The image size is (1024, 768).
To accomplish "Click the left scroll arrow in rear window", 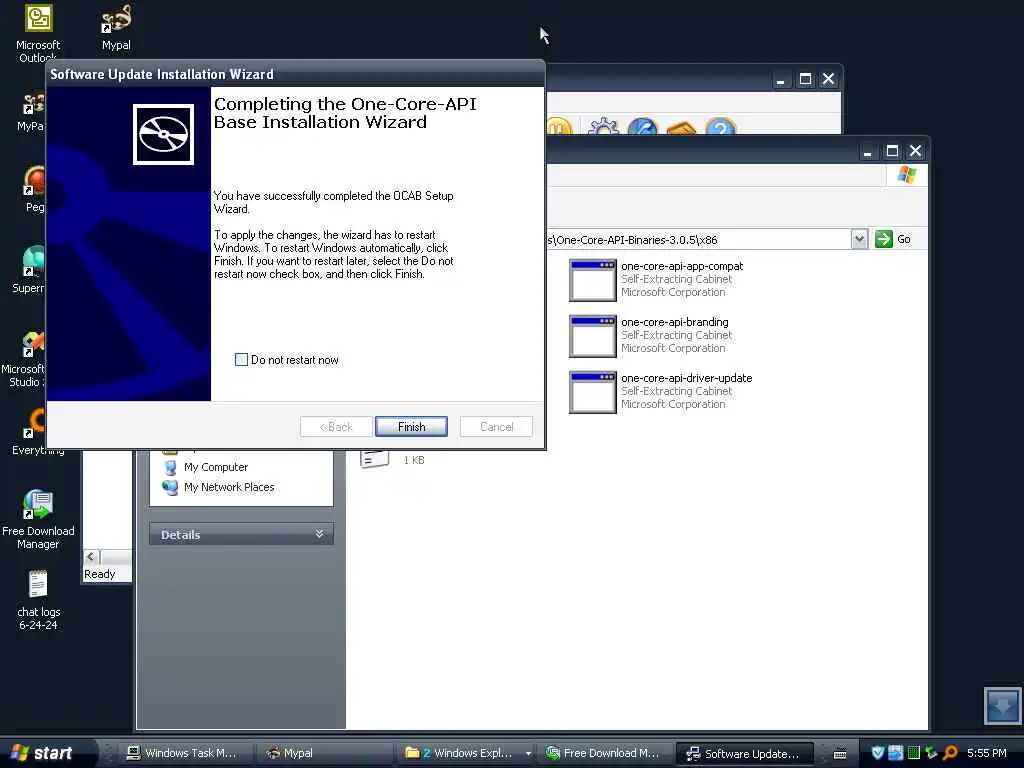I will pos(91,557).
